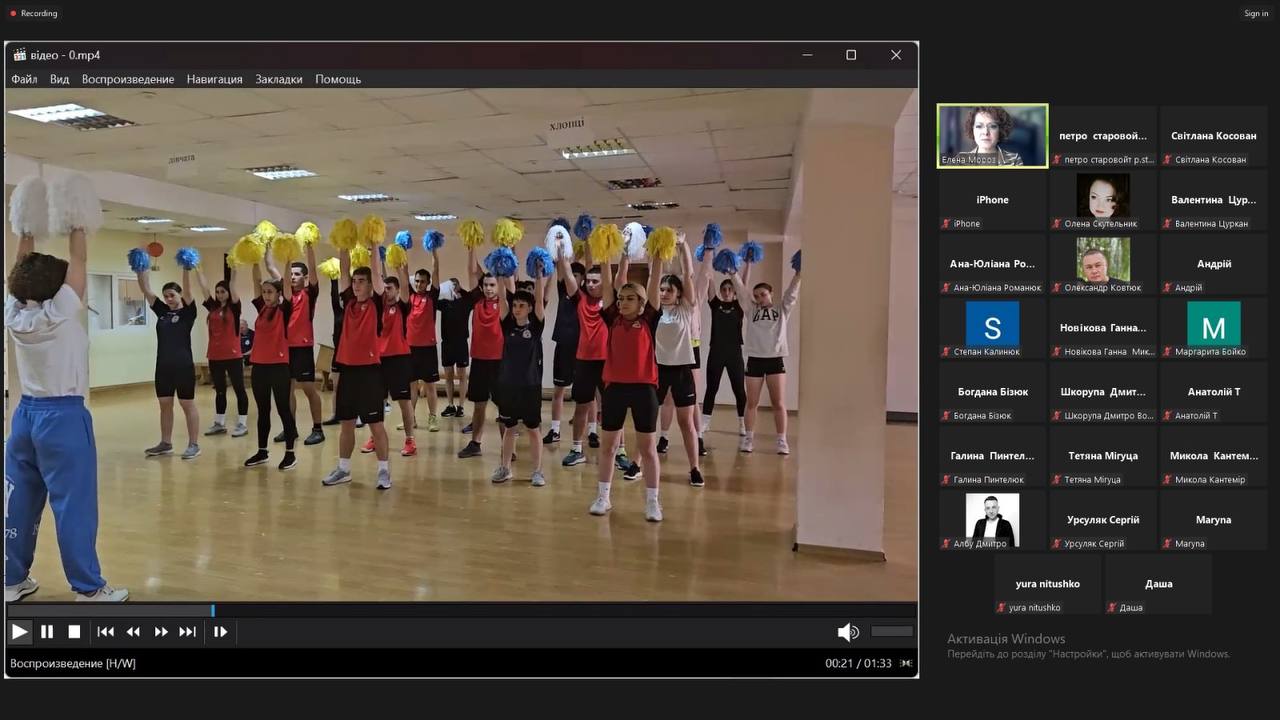
Task: Click muted mic icon for Богдана Бізюк
Action: [946, 416]
